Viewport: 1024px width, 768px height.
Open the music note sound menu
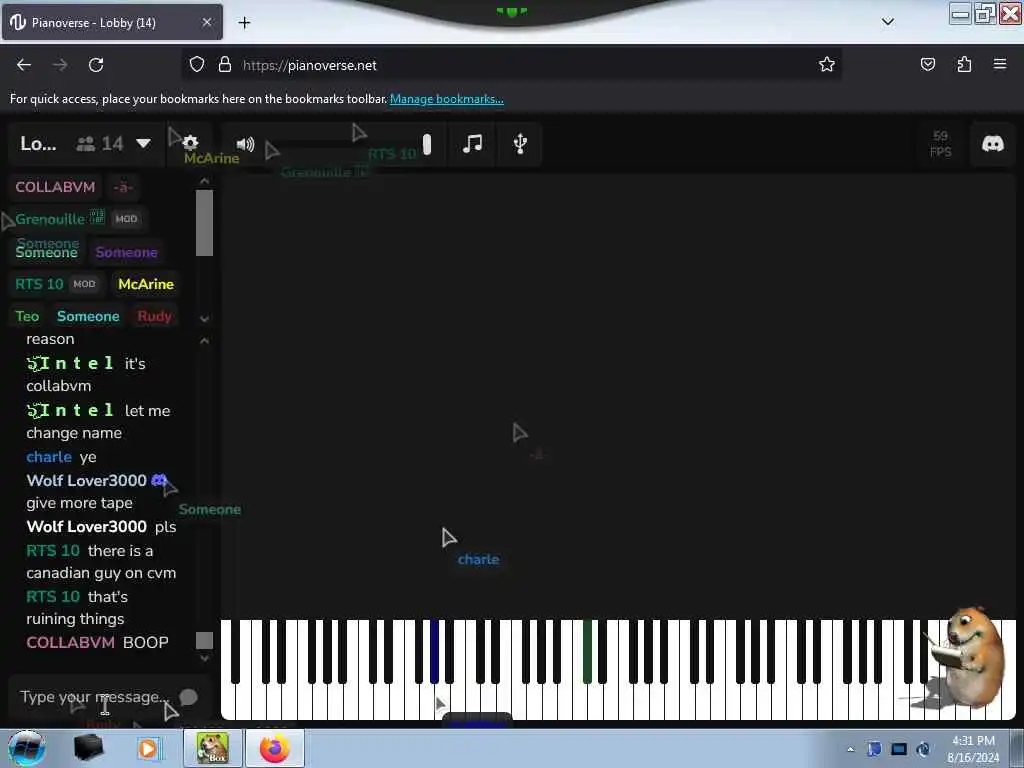tap(472, 144)
